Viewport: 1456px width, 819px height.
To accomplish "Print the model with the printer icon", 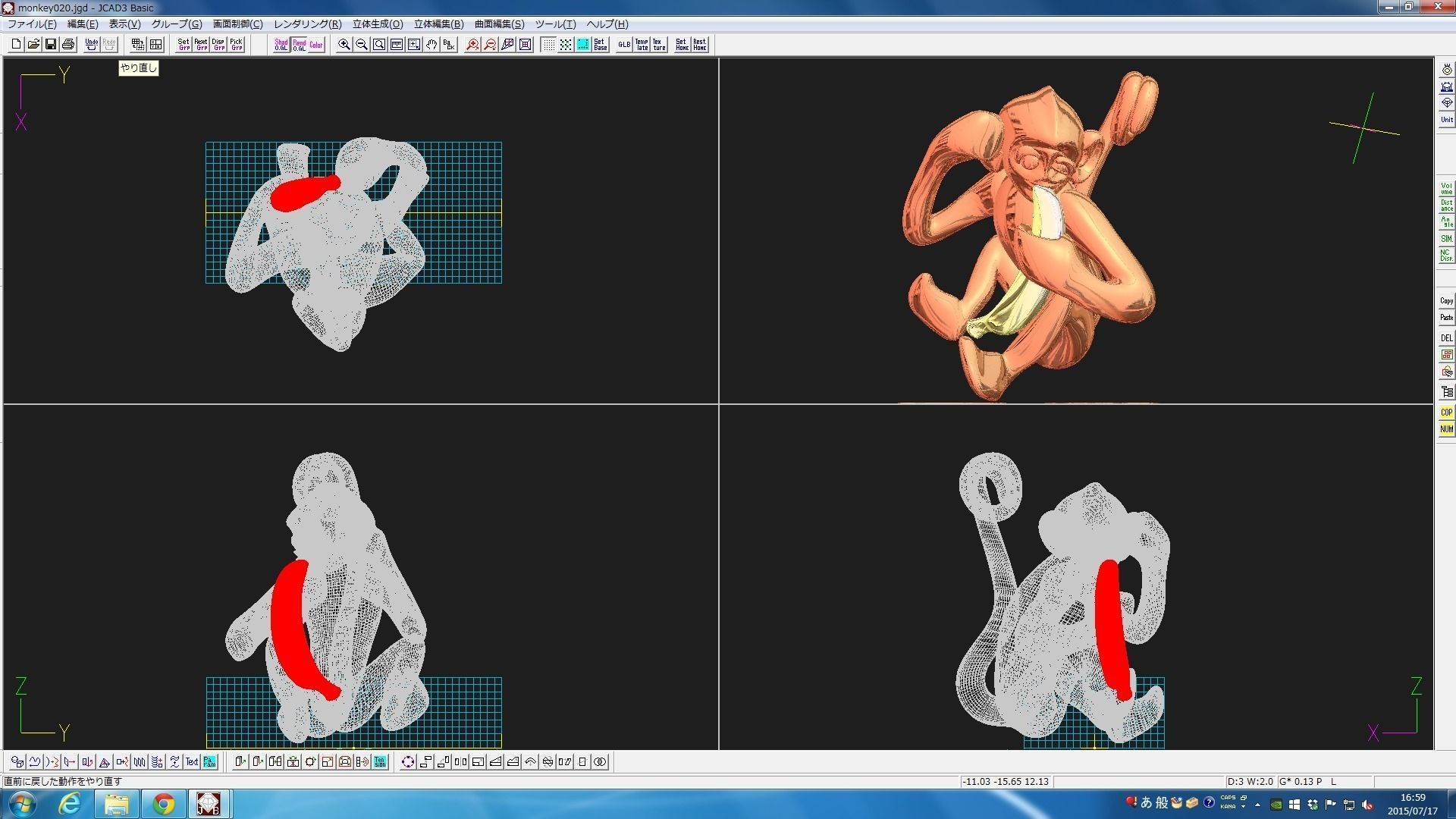I will click(x=68, y=45).
